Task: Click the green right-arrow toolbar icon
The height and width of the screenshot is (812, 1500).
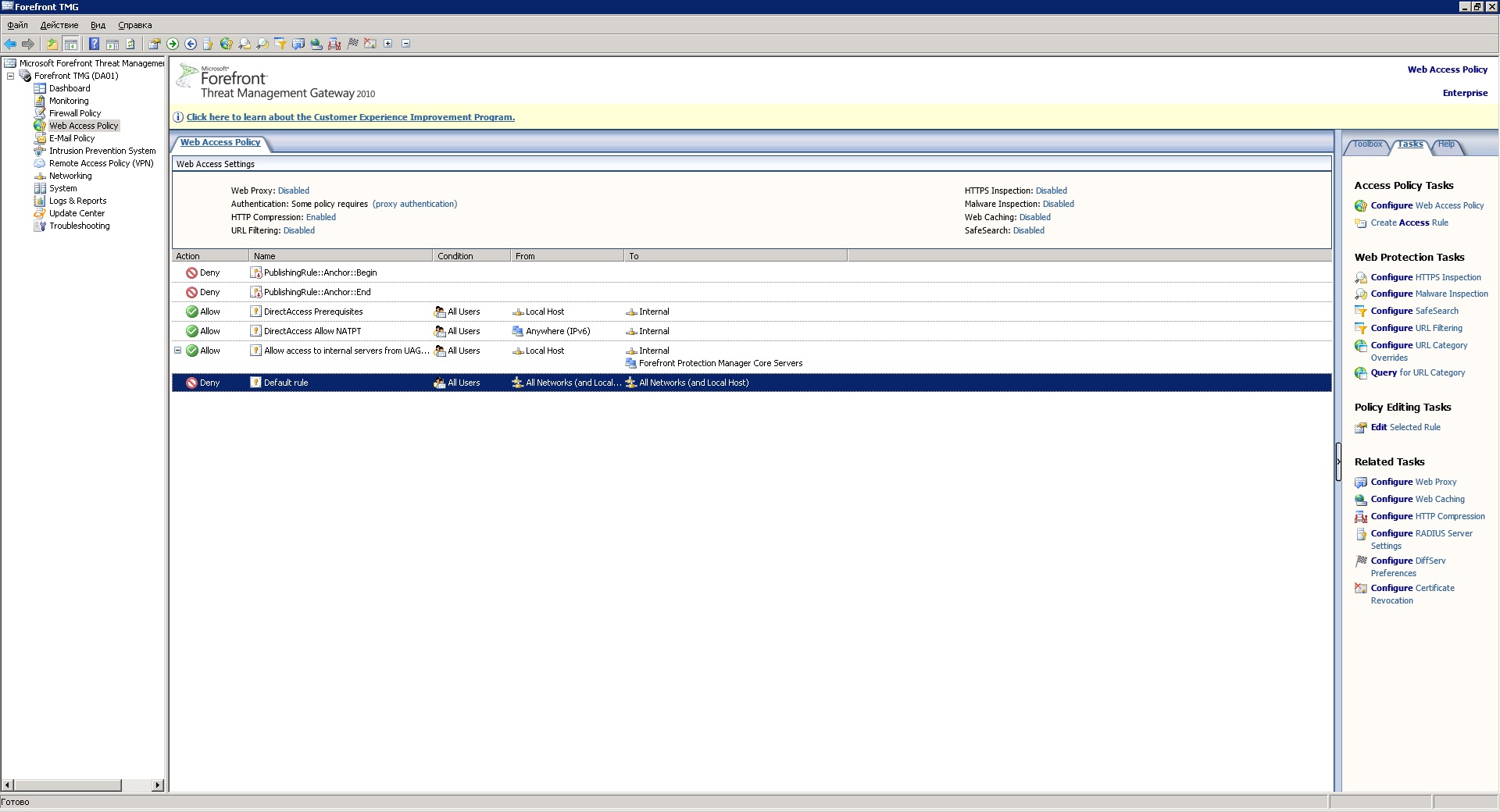Action: 173,44
